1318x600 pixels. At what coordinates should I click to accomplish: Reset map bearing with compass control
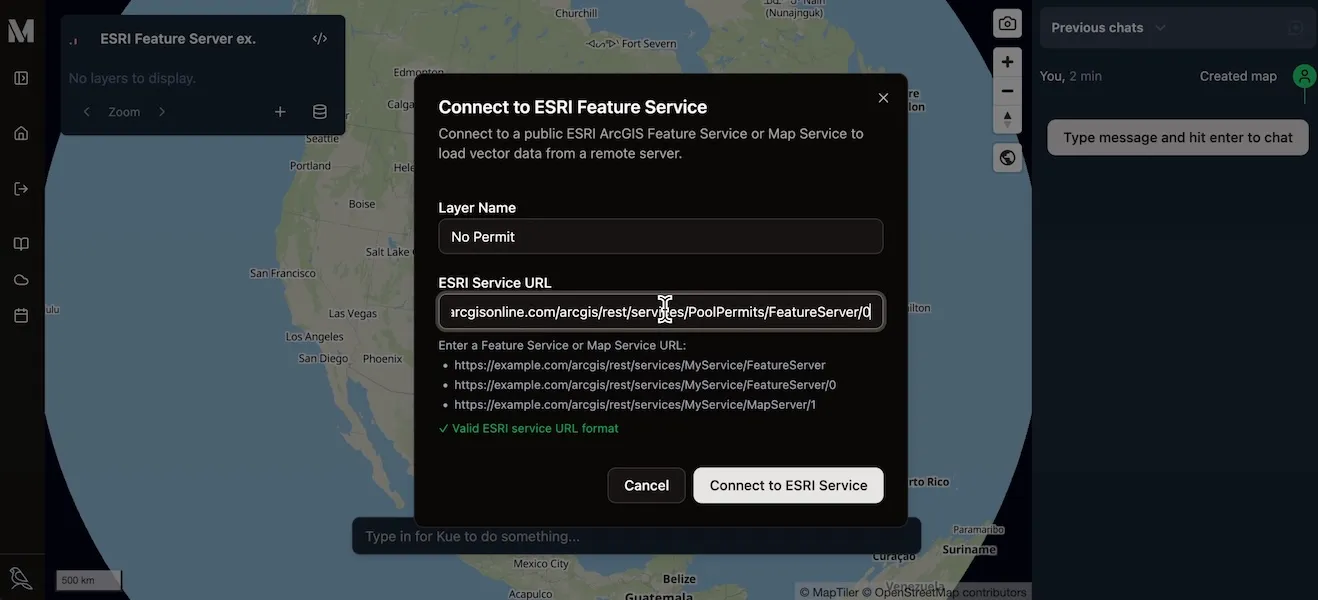[1007, 119]
